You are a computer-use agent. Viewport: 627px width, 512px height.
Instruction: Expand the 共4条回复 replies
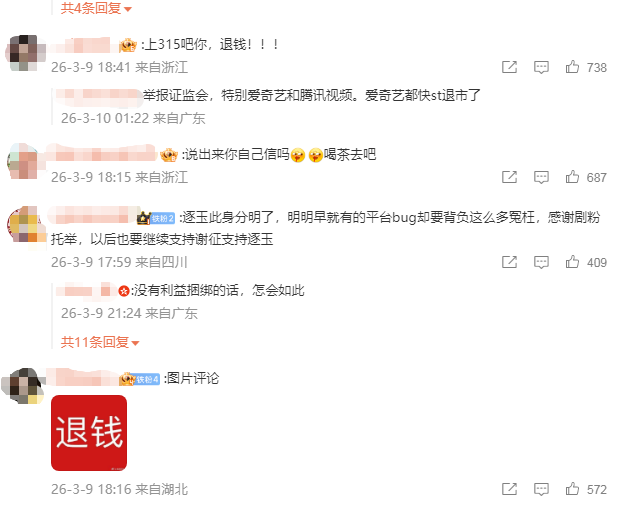click(x=96, y=8)
